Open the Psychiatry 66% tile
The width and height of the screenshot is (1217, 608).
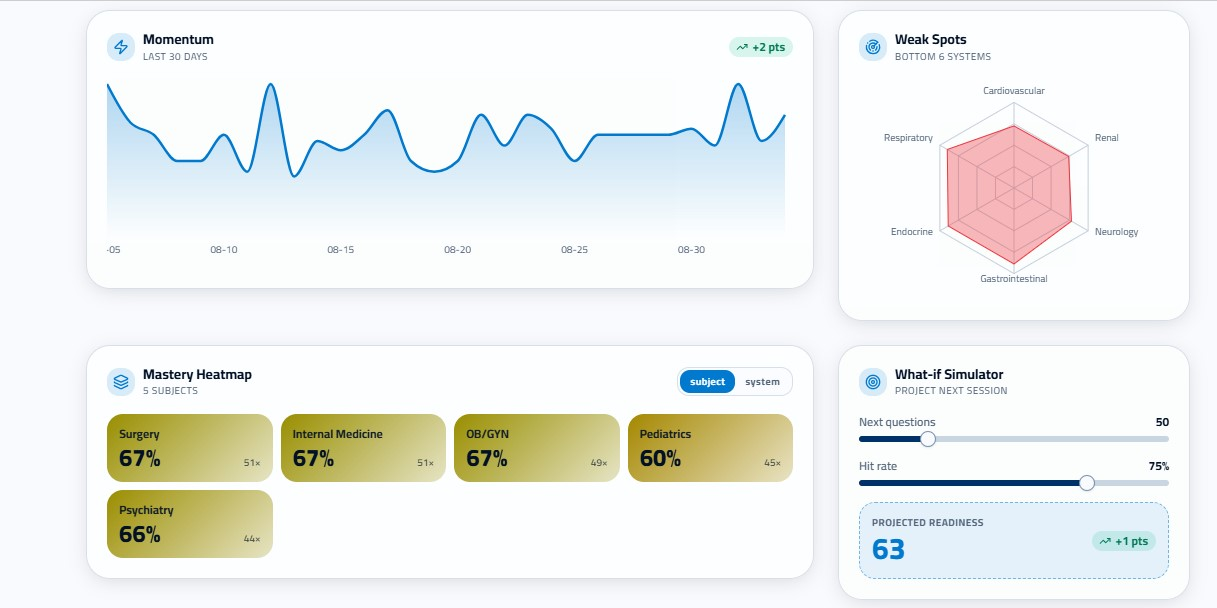click(190, 524)
